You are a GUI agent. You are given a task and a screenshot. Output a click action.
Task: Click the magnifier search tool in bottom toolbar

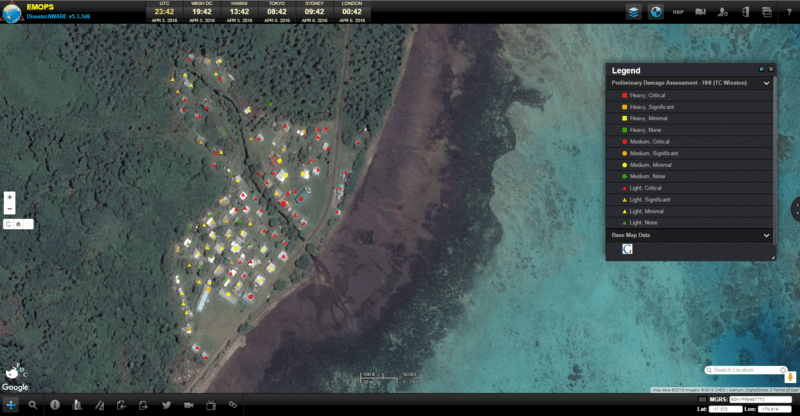point(33,405)
